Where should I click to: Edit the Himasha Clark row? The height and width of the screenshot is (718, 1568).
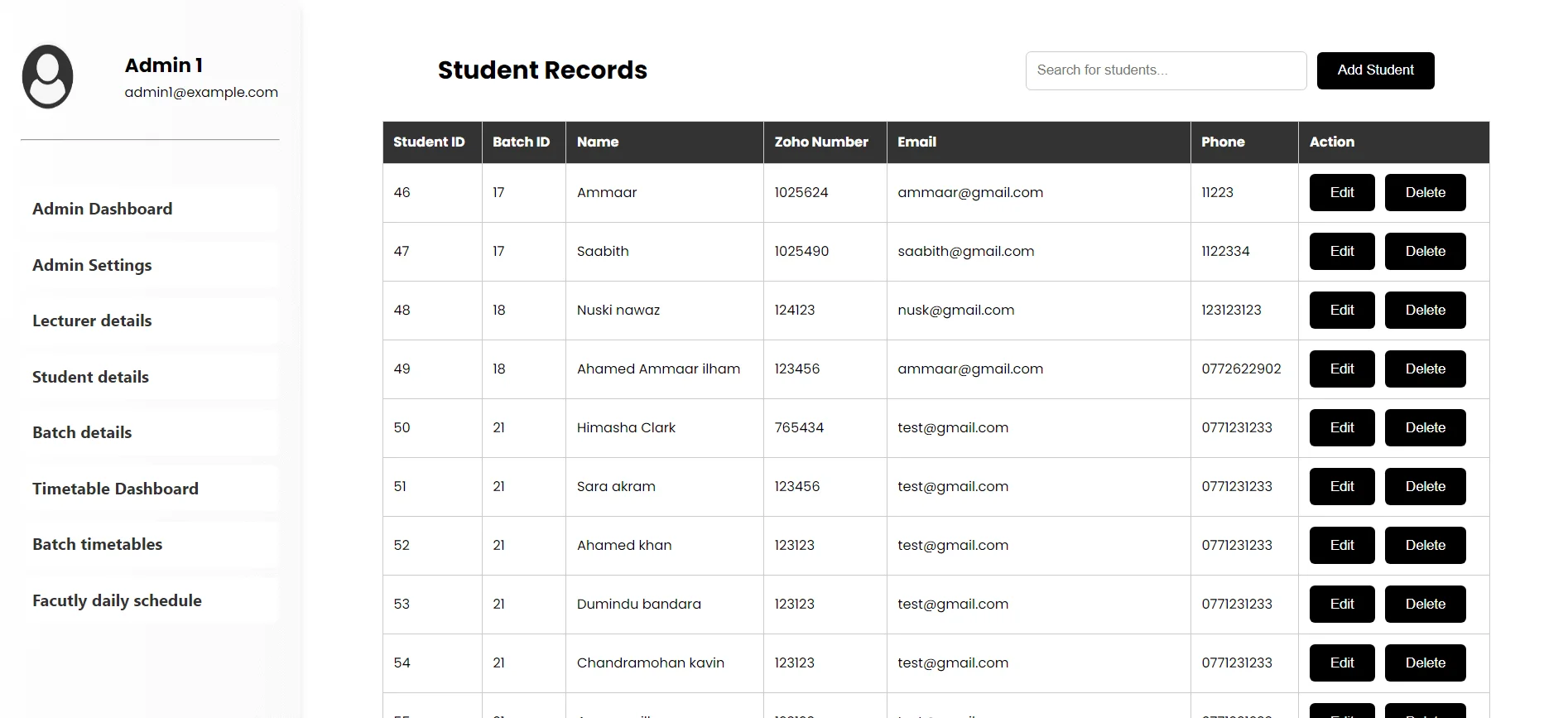tap(1342, 427)
